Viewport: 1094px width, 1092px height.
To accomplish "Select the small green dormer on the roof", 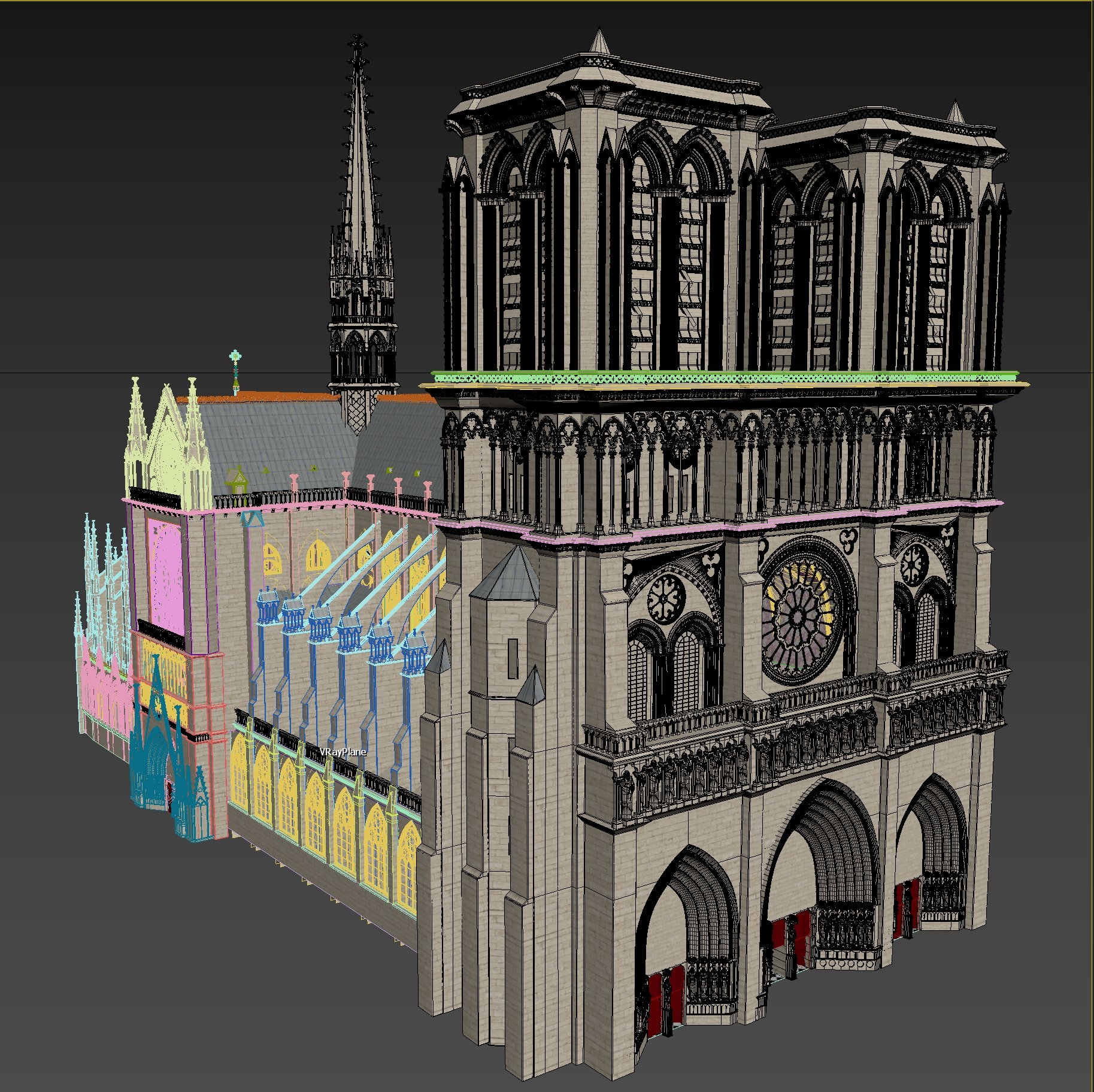I will [238, 479].
